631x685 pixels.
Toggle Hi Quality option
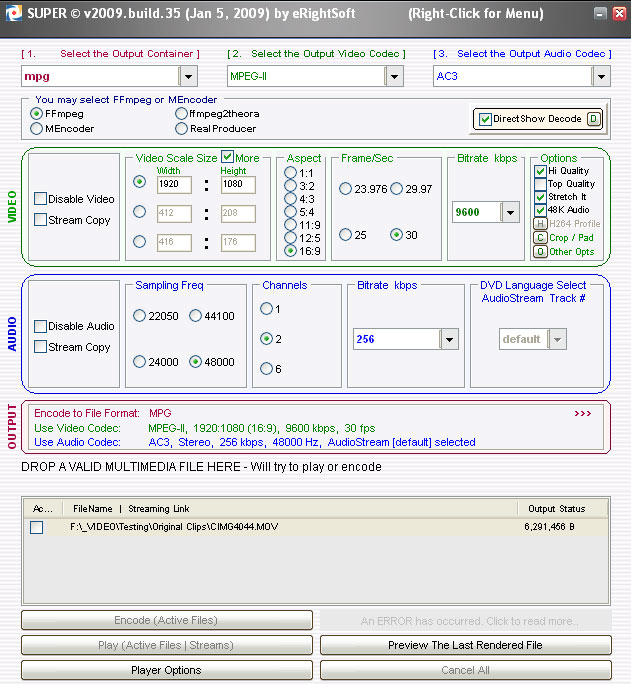tap(540, 171)
